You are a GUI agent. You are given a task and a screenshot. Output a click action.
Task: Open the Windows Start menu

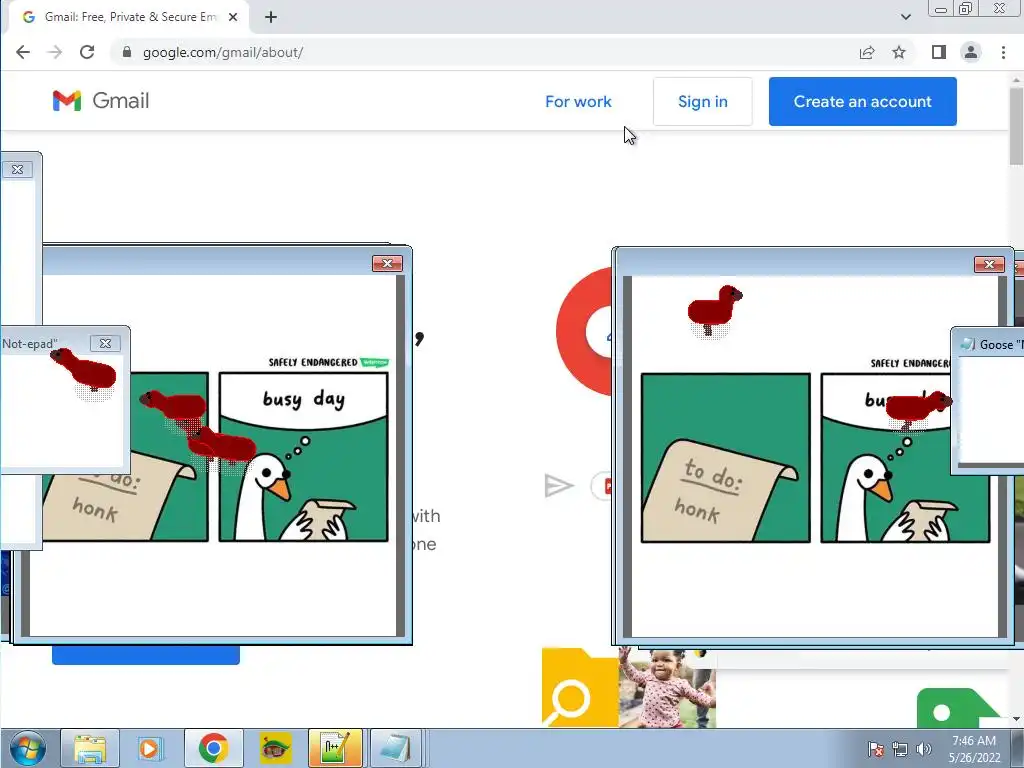coord(27,748)
